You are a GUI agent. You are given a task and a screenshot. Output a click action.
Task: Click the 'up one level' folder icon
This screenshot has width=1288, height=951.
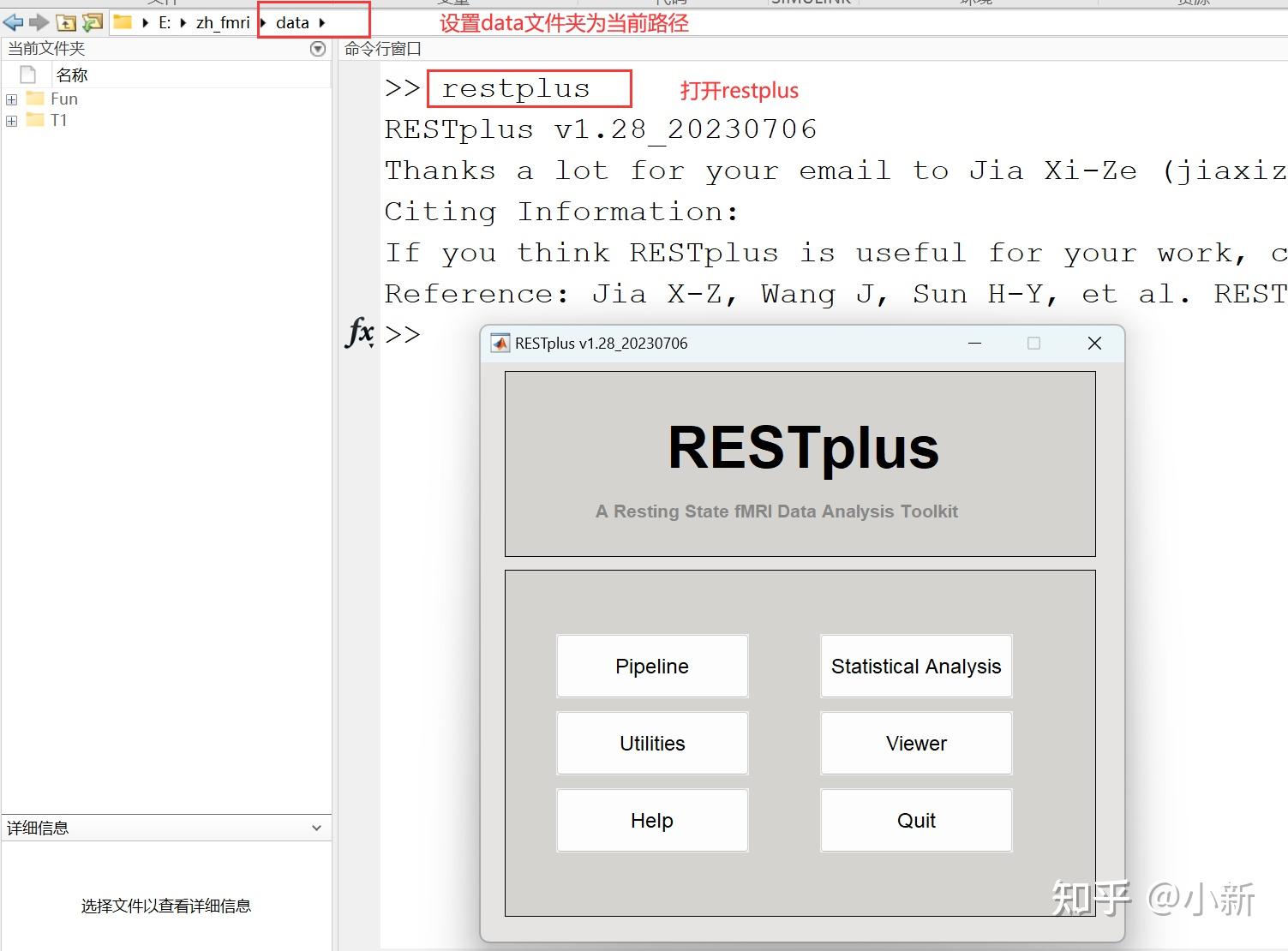pyautogui.click(x=66, y=22)
